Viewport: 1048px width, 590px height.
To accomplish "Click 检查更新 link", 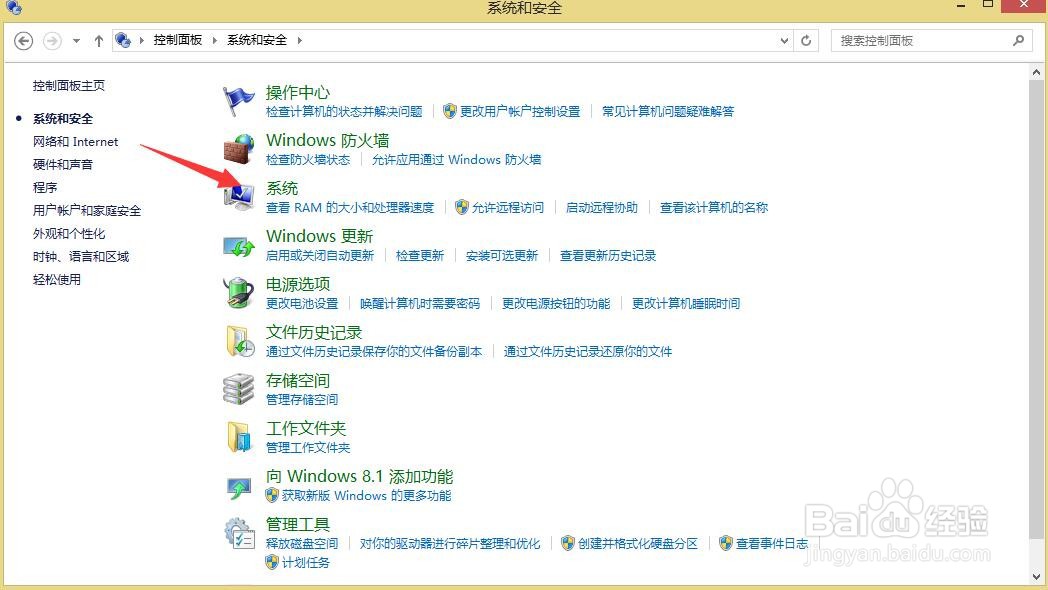I will 420,256.
